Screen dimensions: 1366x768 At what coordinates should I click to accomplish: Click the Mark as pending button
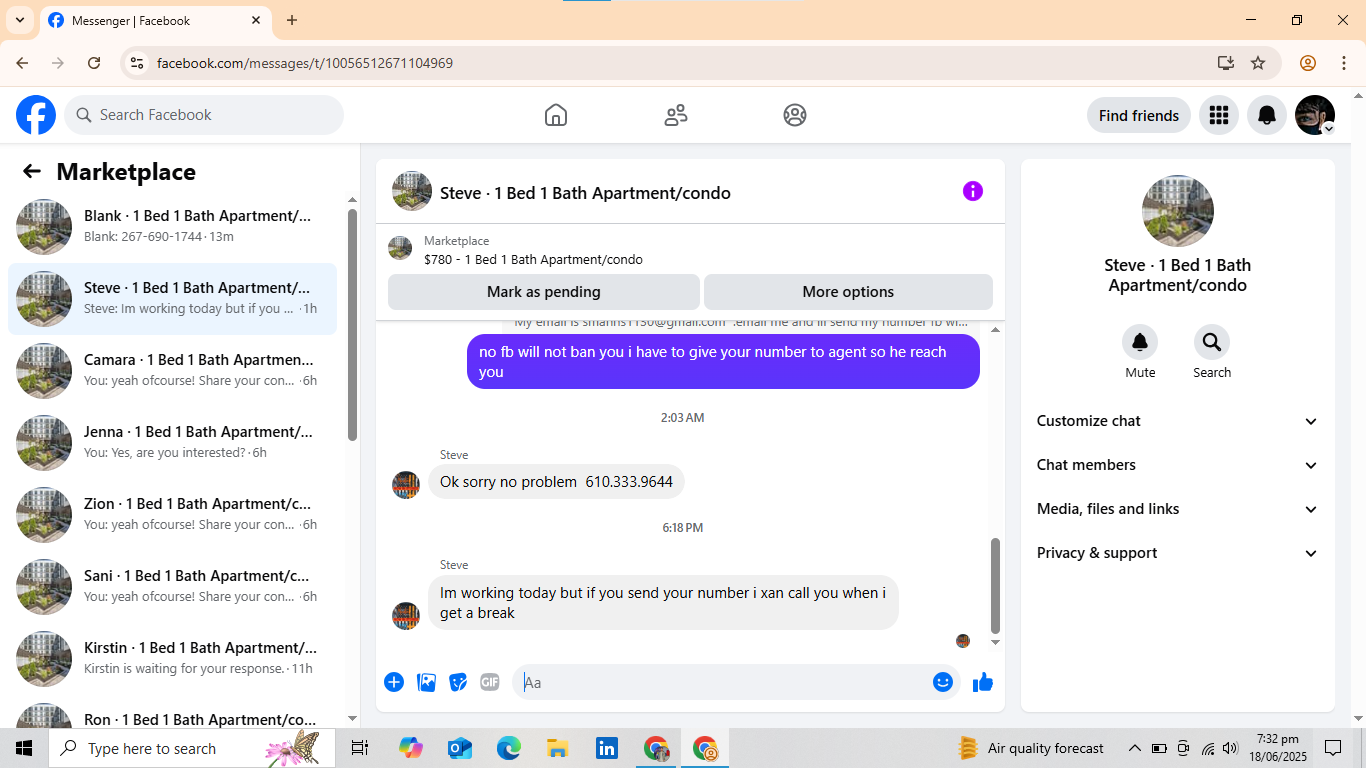(544, 292)
